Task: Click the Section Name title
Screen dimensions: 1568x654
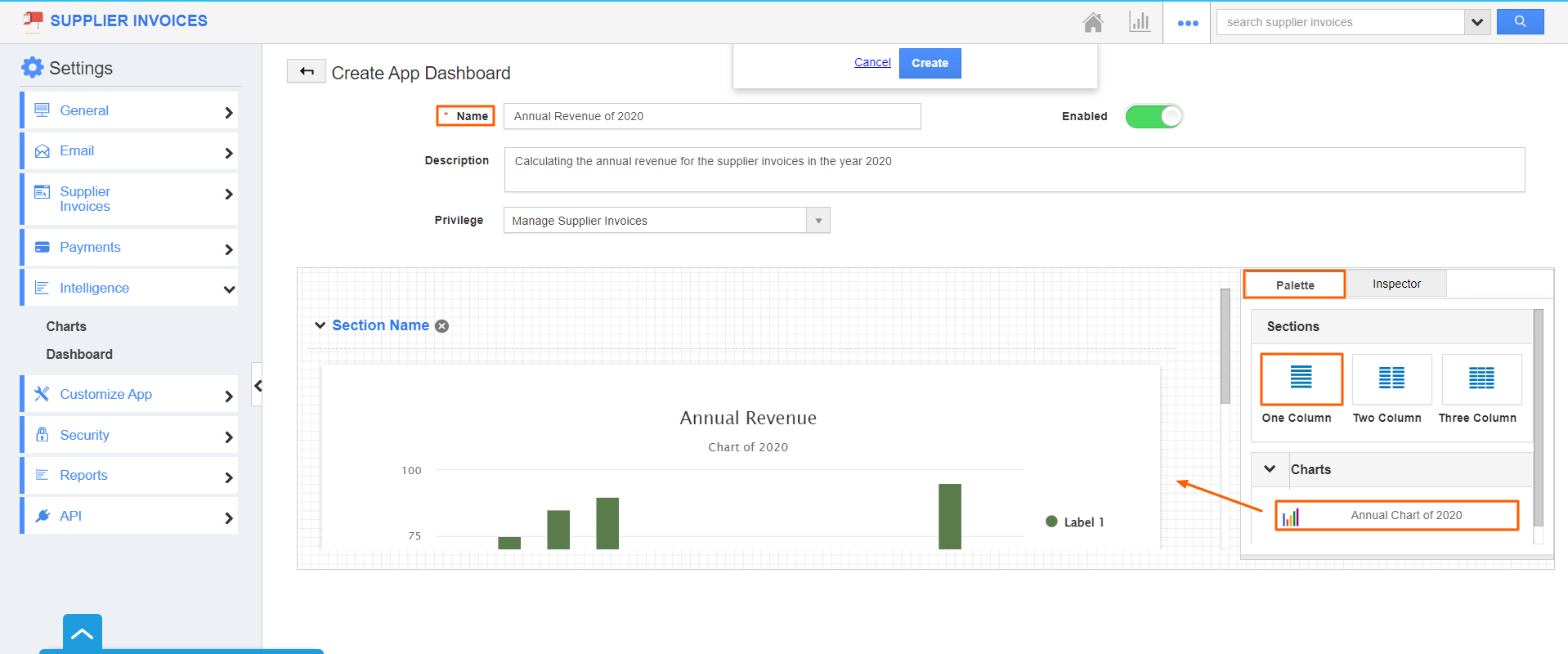Action: (x=380, y=325)
